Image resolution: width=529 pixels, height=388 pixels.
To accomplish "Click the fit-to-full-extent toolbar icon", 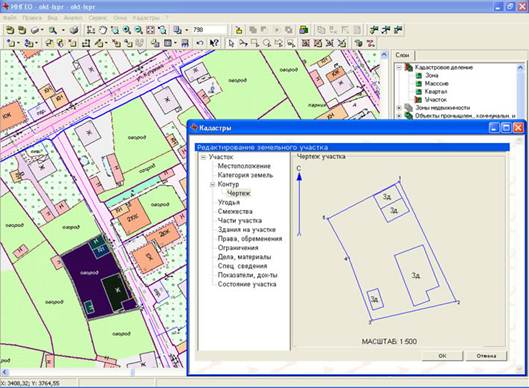I will 150,30.
